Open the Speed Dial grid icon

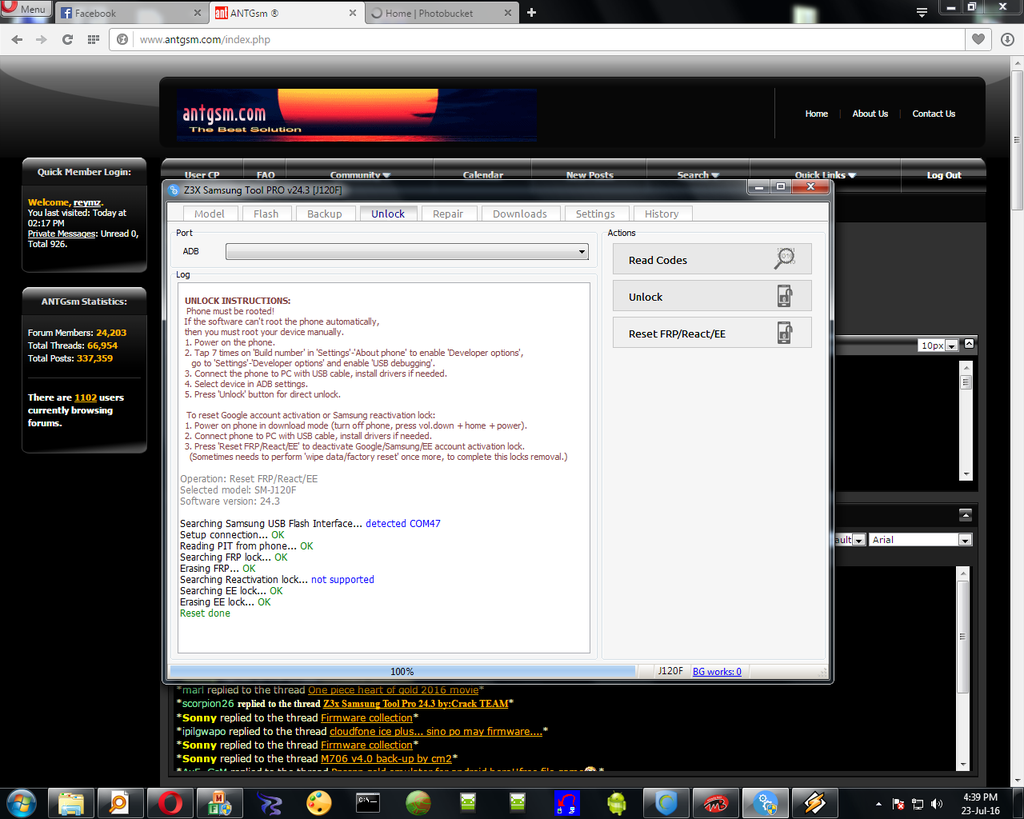93,40
